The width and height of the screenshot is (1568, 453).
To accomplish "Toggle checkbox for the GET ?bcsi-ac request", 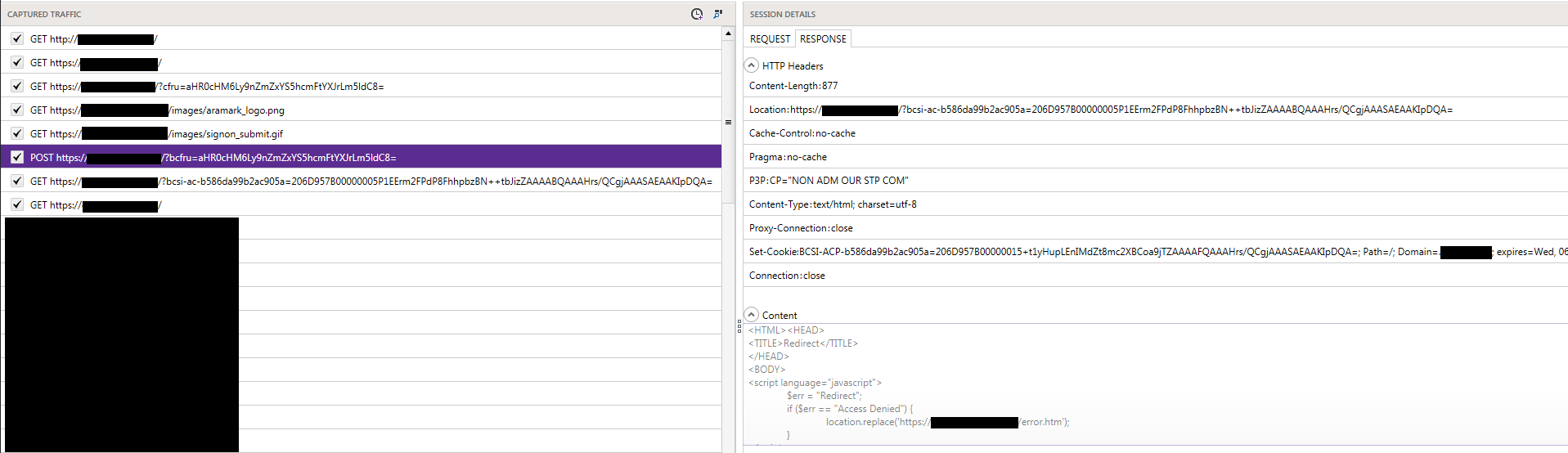I will tap(17, 181).
